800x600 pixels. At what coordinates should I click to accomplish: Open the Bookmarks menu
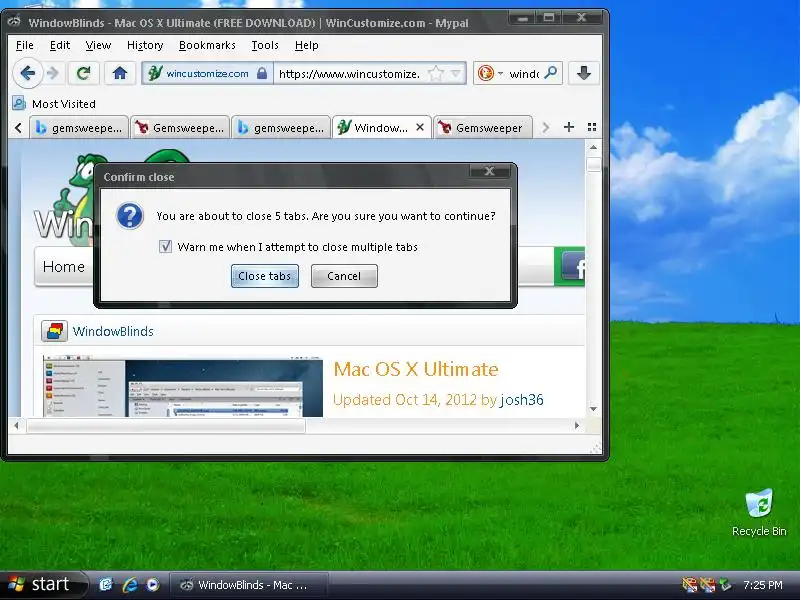[x=207, y=45]
